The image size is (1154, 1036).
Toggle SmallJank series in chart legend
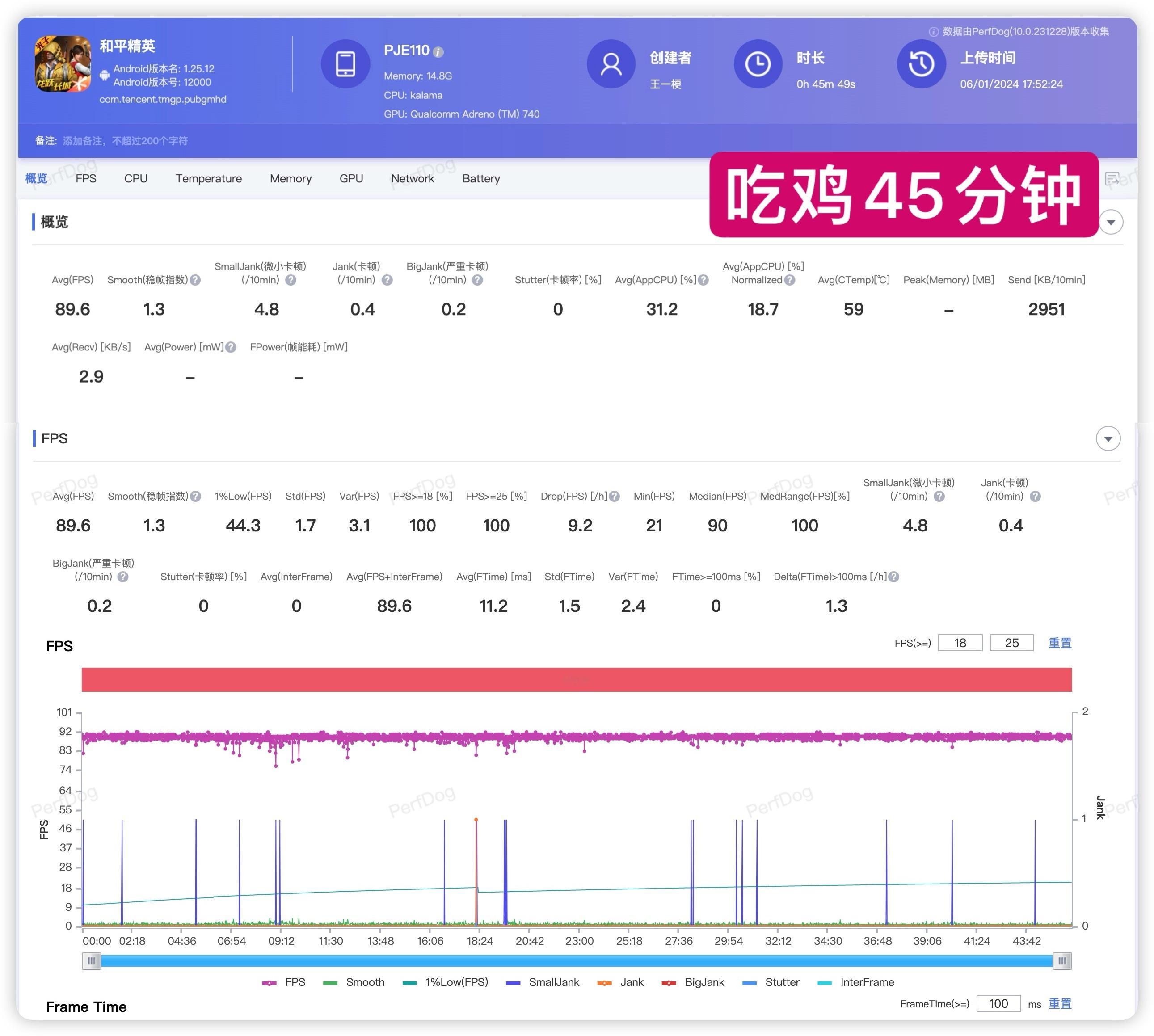(543, 983)
